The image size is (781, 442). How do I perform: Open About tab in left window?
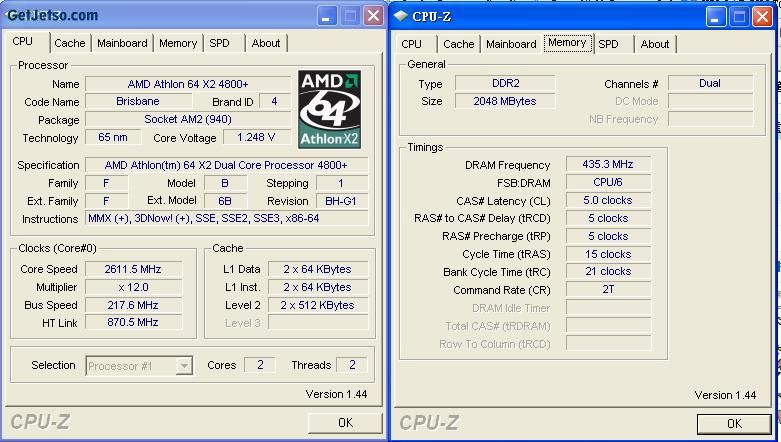265,43
